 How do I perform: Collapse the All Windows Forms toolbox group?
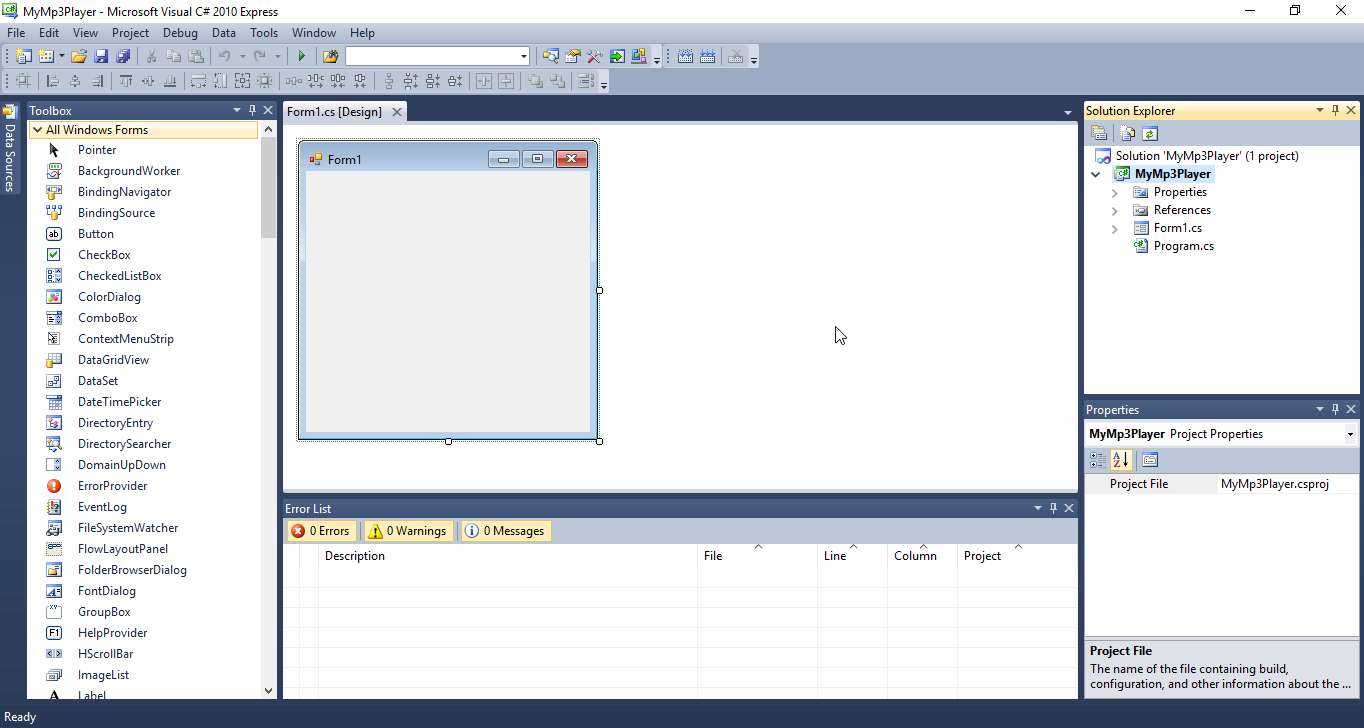[37, 130]
